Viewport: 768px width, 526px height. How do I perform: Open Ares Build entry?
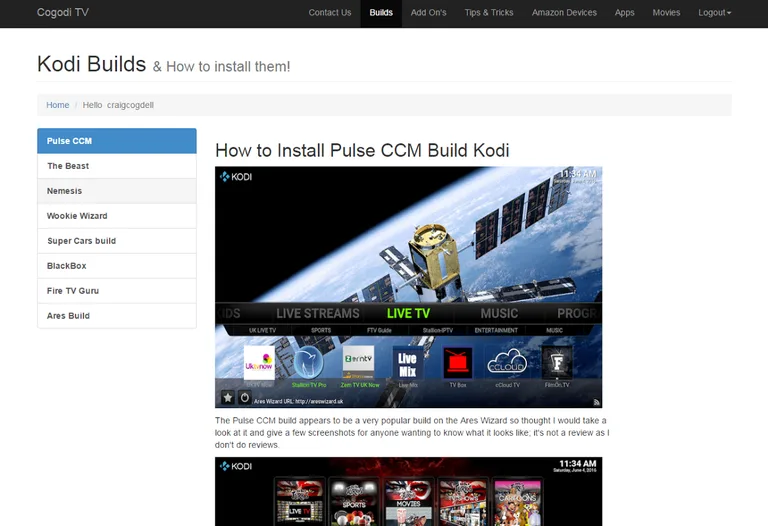(117, 316)
